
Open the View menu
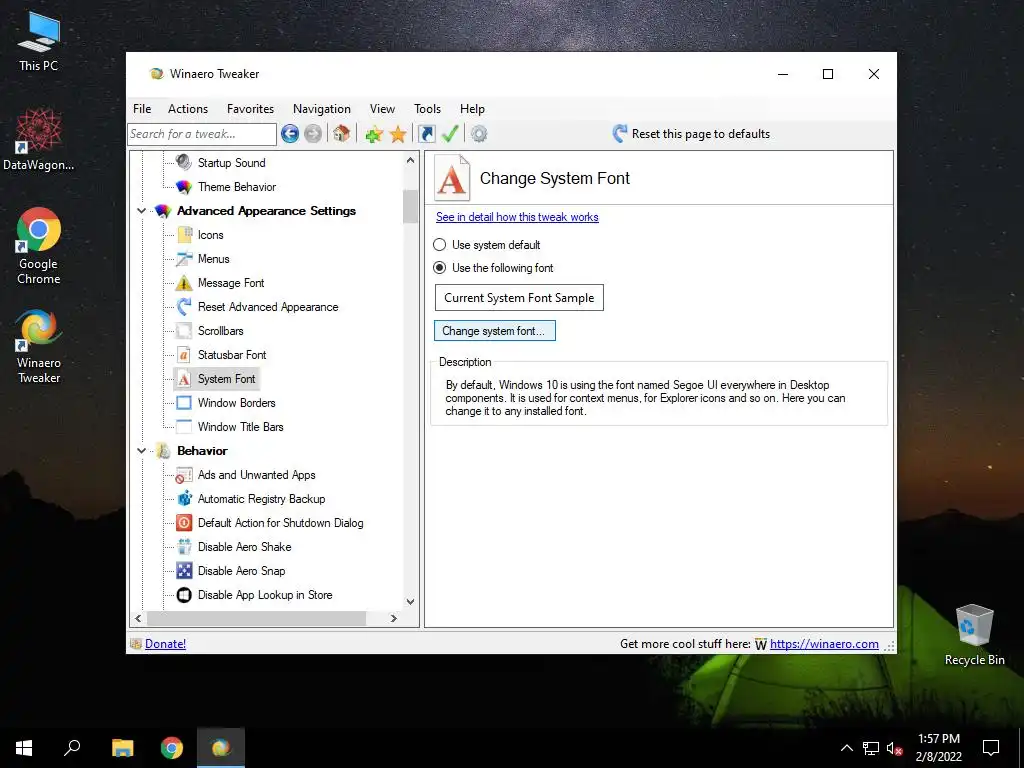point(382,109)
